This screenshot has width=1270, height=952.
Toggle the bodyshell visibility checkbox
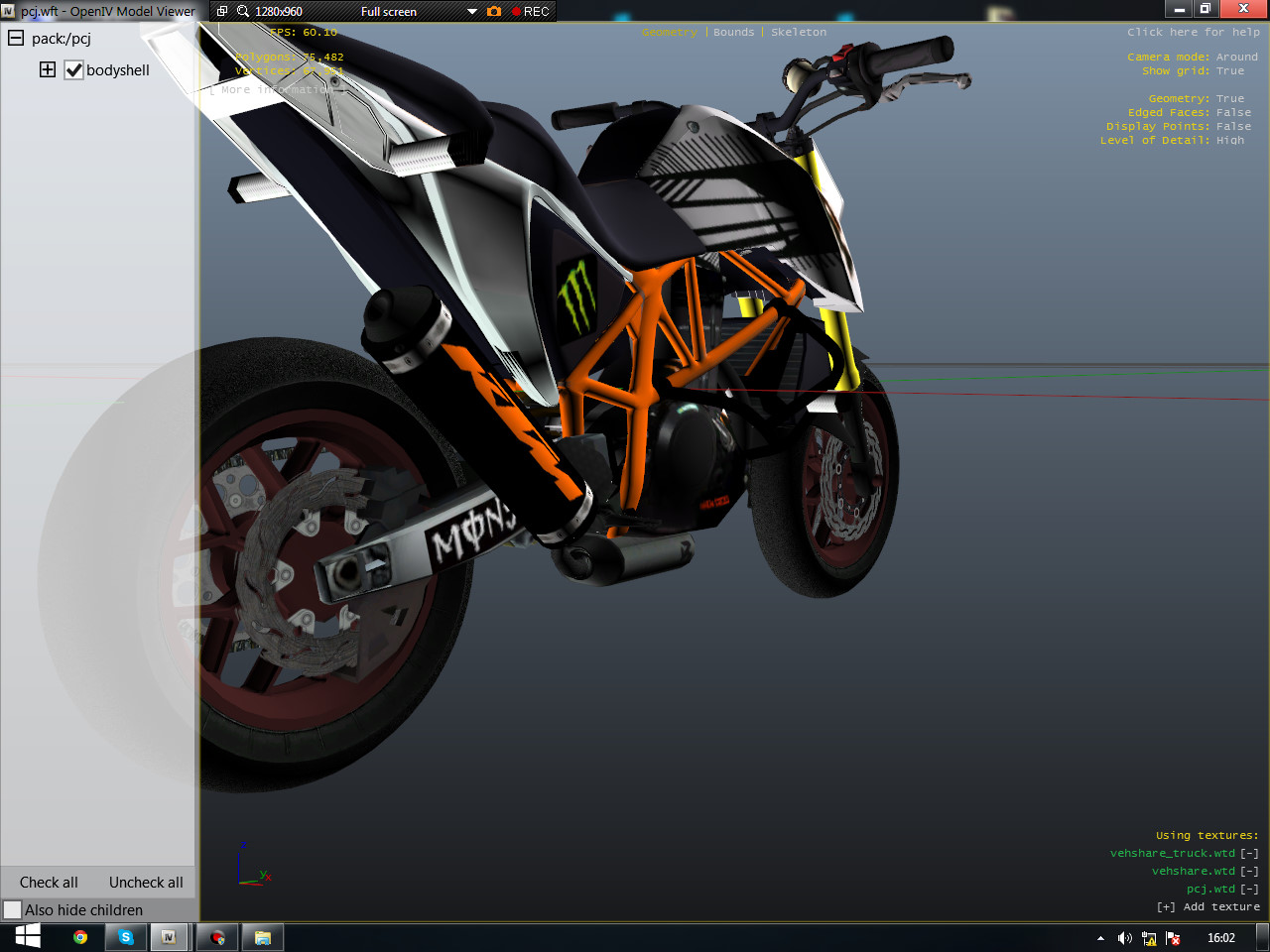pyautogui.click(x=73, y=69)
